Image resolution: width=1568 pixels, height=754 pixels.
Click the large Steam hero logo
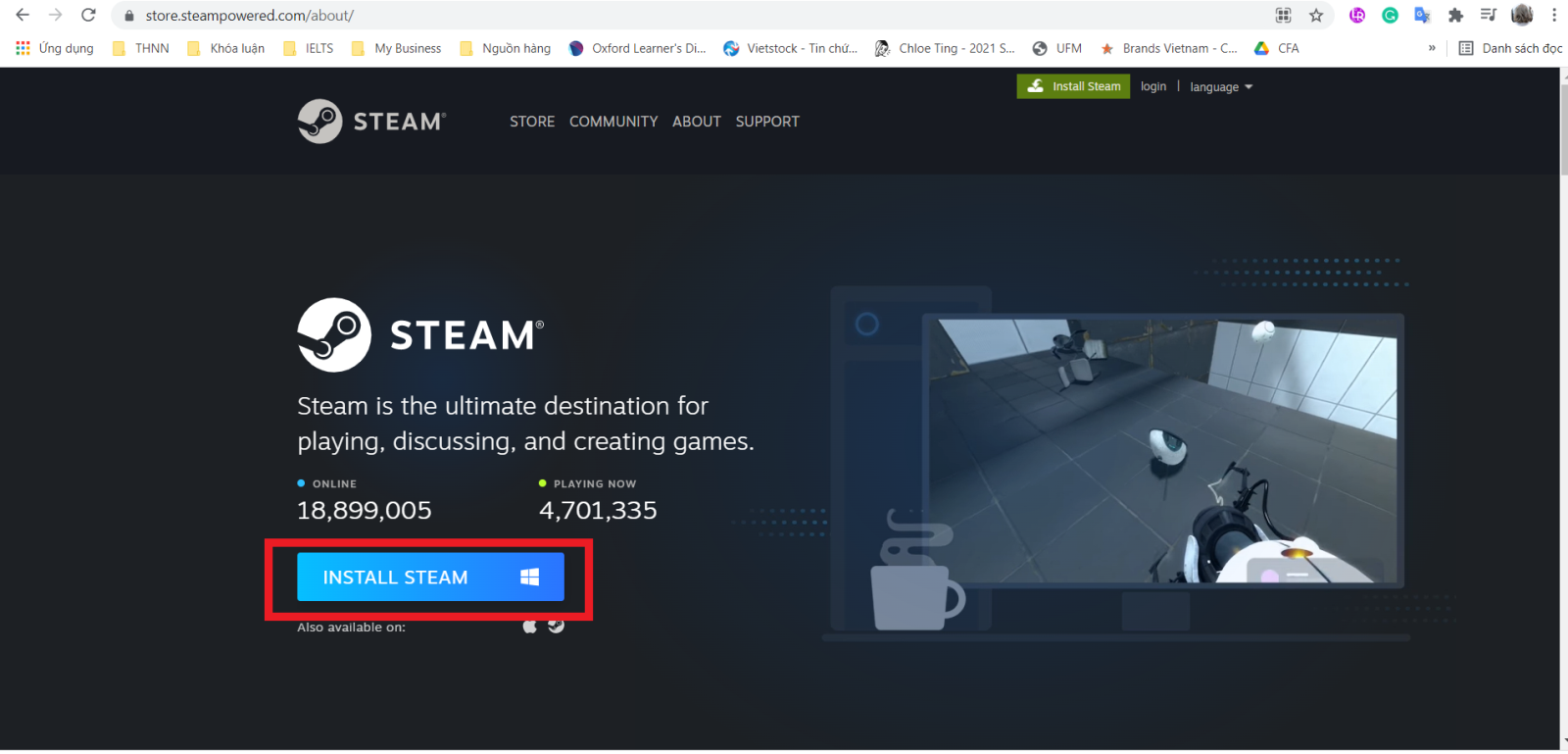coord(420,334)
